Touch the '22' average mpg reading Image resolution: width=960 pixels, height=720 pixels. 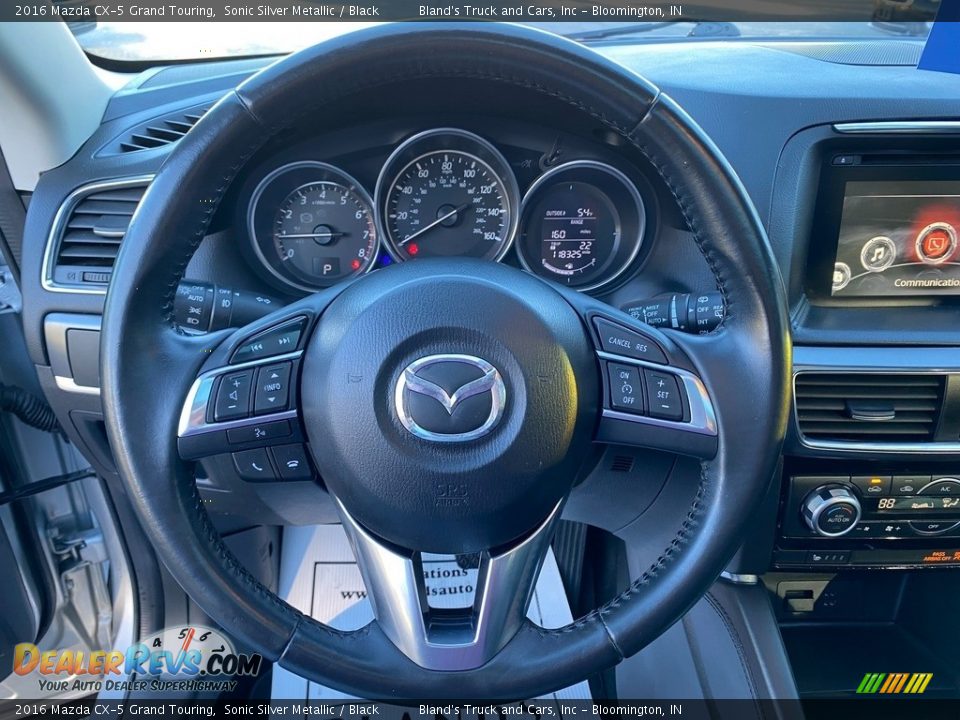click(585, 246)
